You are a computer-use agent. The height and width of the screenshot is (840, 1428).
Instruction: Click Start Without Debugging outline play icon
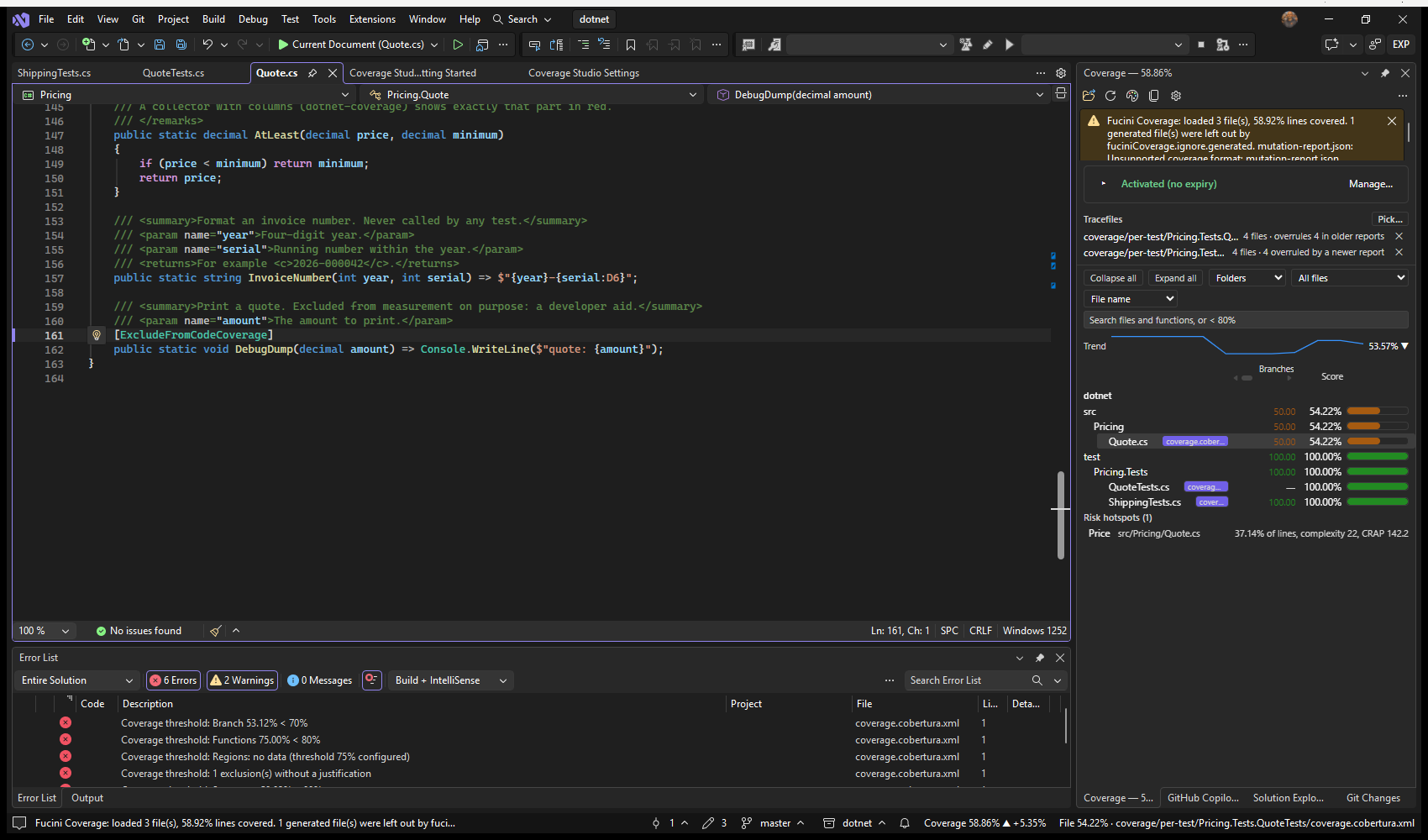[458, 45]
